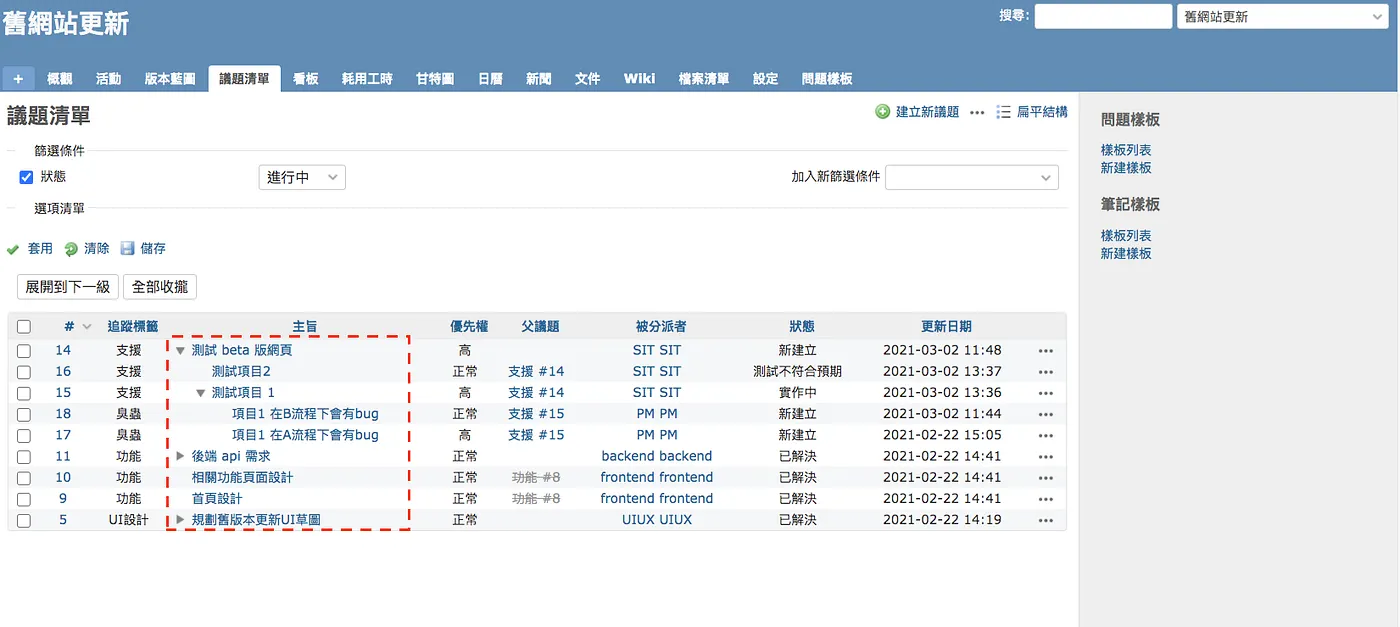1400x627 pixels.
Task: Open the 檔案清單 tab
Action: (704, 79)
